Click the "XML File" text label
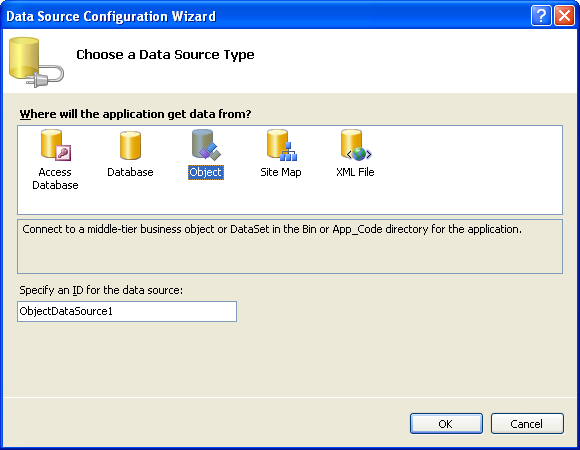The width and height of the screenshot is (580, 450). point(355,172)
